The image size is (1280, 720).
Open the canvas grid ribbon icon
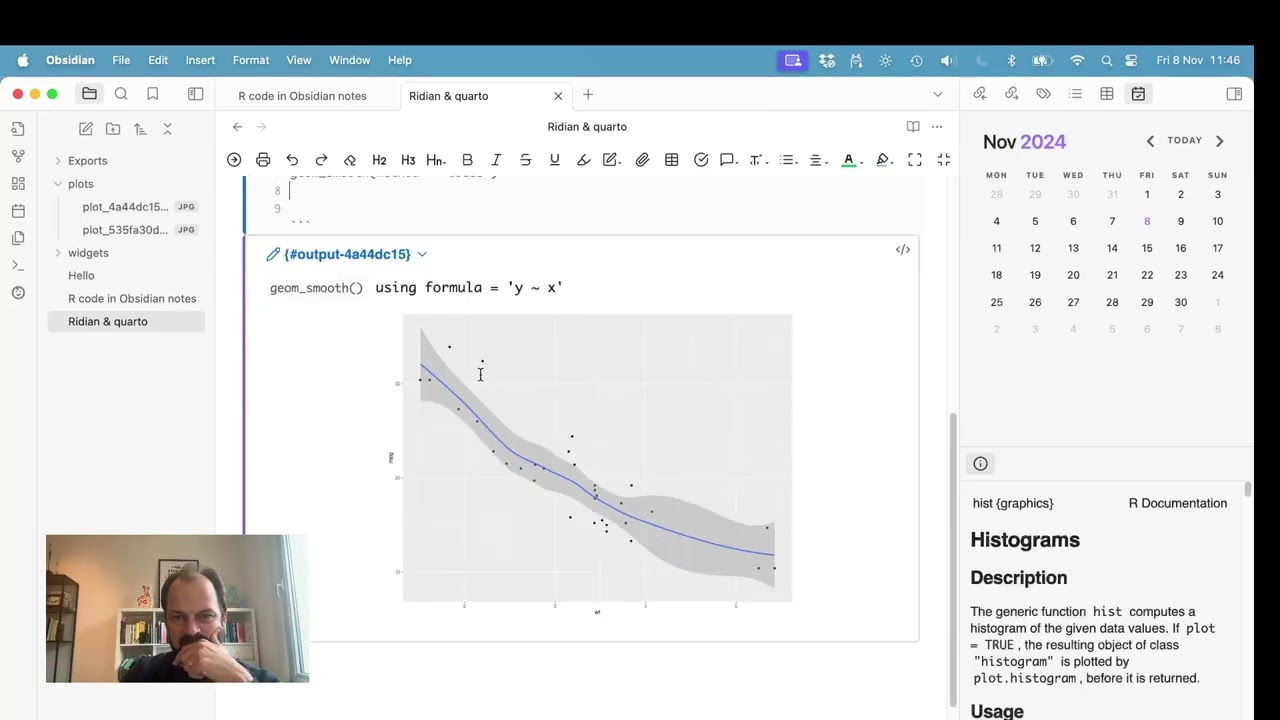[x=18, y=184]
